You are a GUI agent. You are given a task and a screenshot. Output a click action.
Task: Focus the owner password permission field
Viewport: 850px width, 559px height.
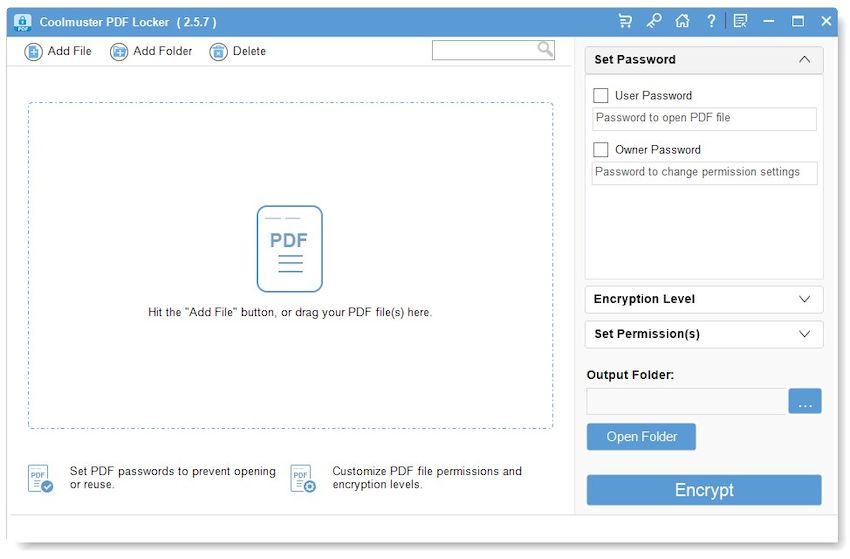704,173
